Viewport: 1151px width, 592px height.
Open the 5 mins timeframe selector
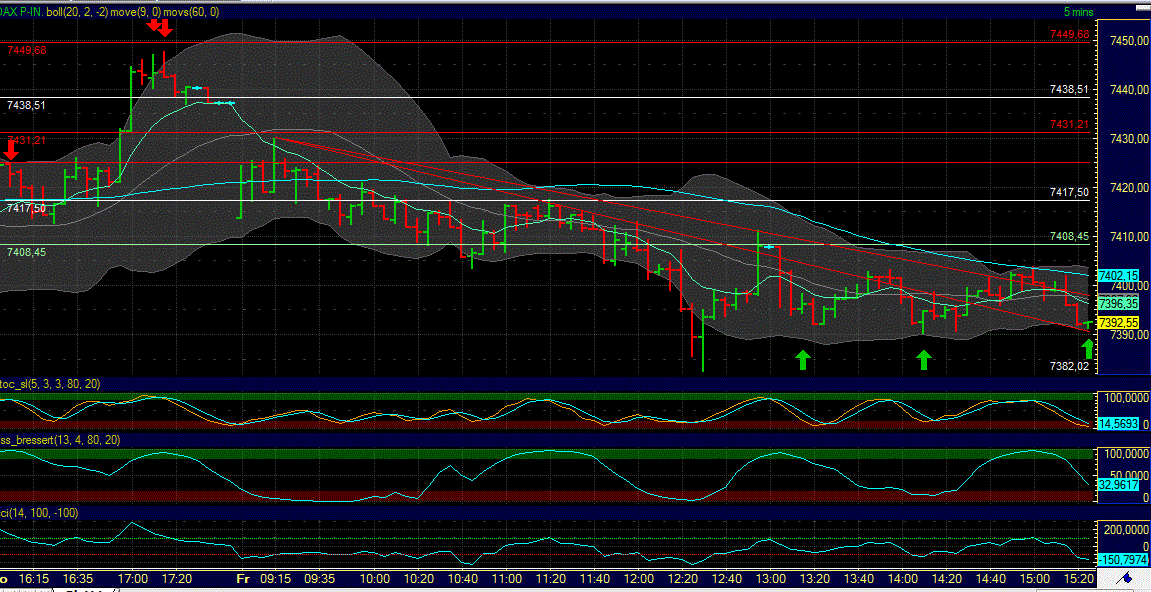(x=1079, y=11)
